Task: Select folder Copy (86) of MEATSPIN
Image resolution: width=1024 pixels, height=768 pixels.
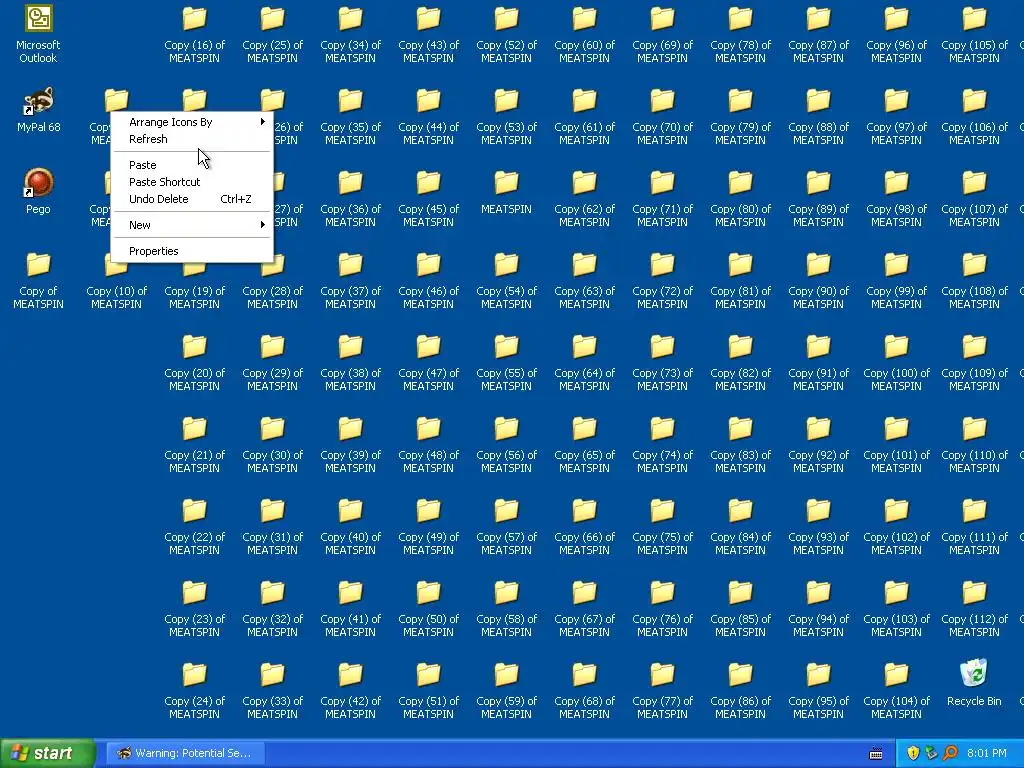Action: 740,690
